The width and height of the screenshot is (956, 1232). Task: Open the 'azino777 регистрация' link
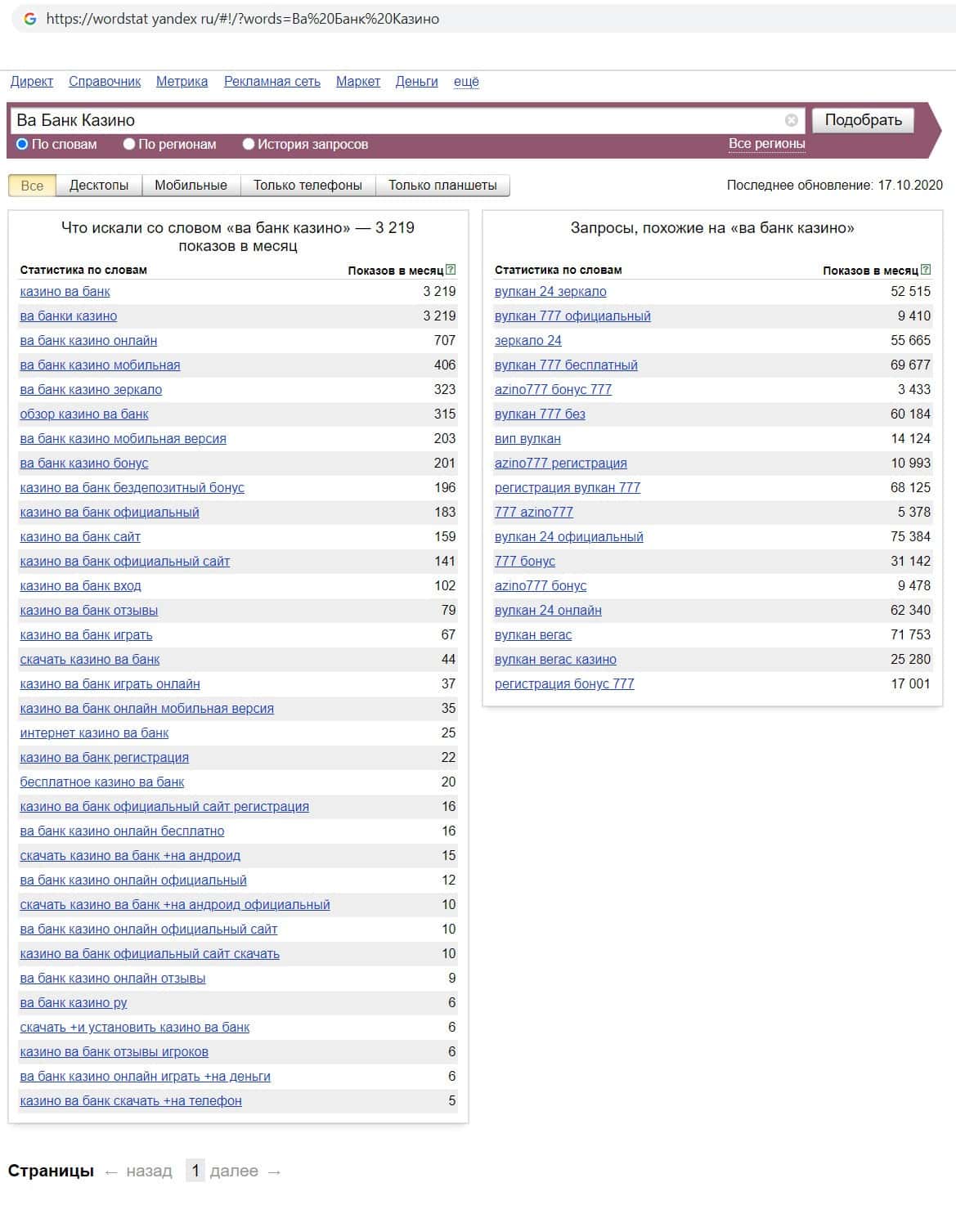point(561,464)
